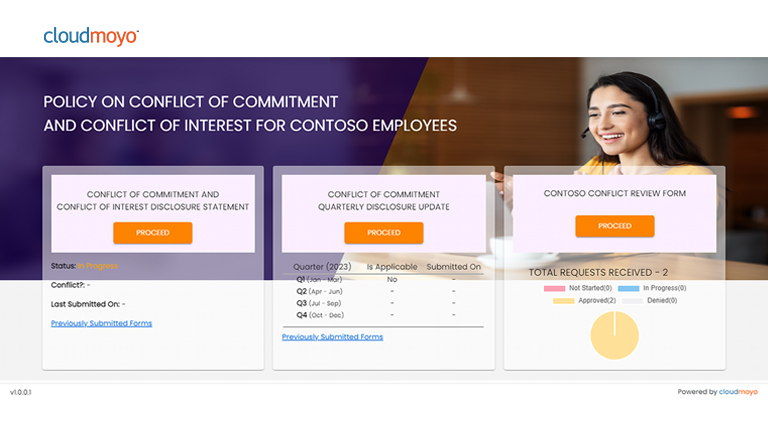
Task: Click the approved requests pie chart
Action: 615,336
